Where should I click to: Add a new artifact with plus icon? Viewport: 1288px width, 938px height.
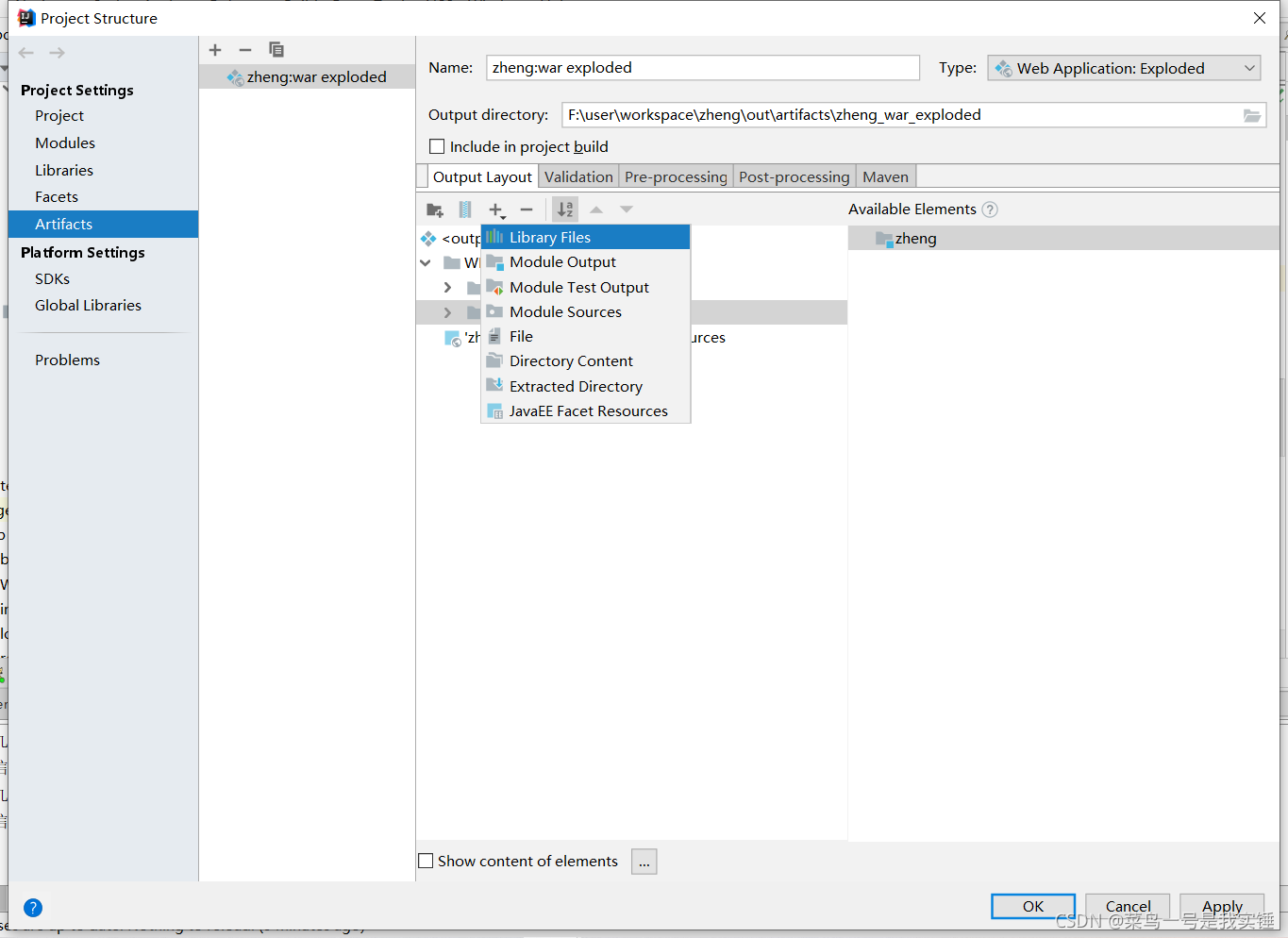pos(215,50)
